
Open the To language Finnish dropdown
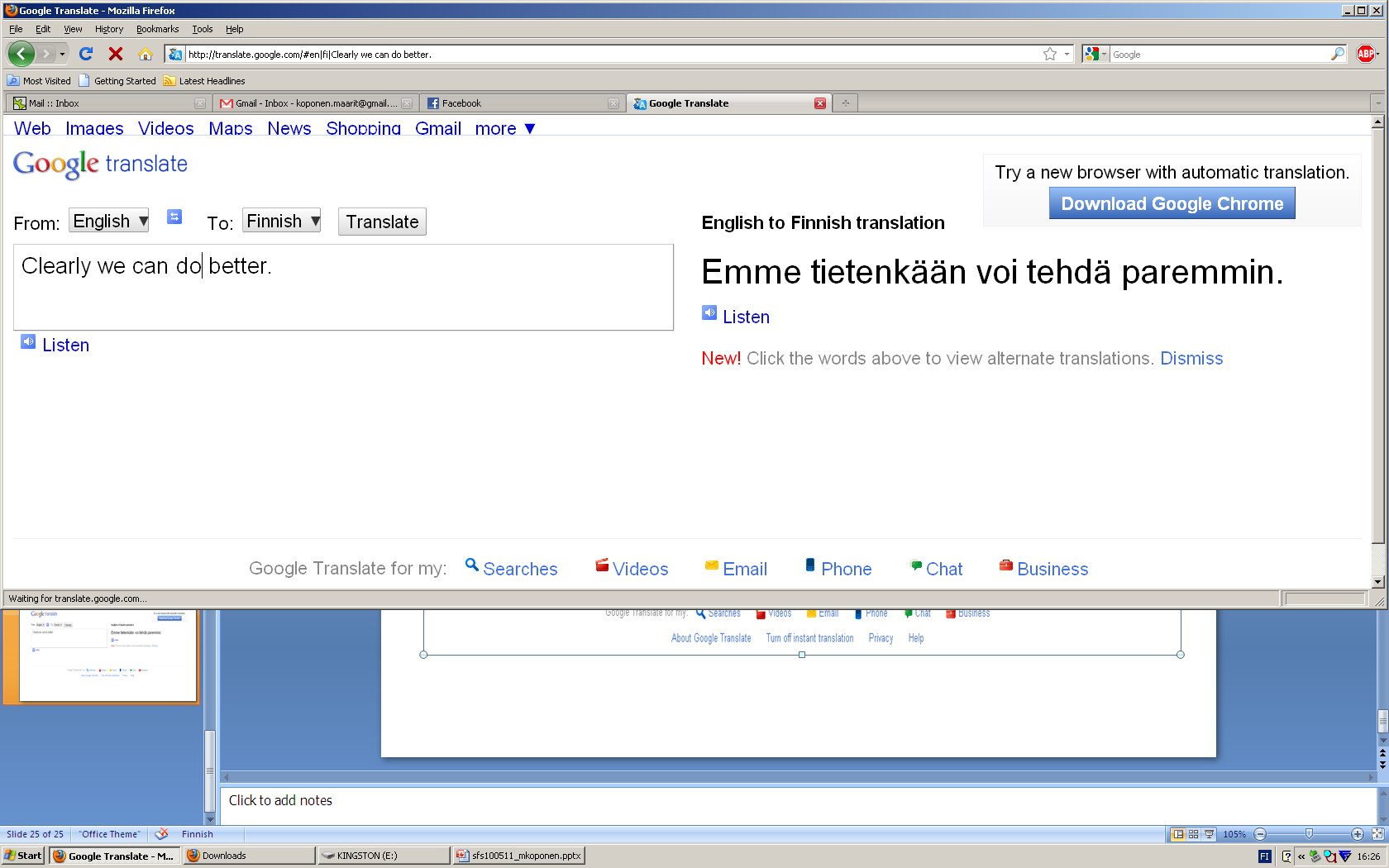[x=282, y=221]
